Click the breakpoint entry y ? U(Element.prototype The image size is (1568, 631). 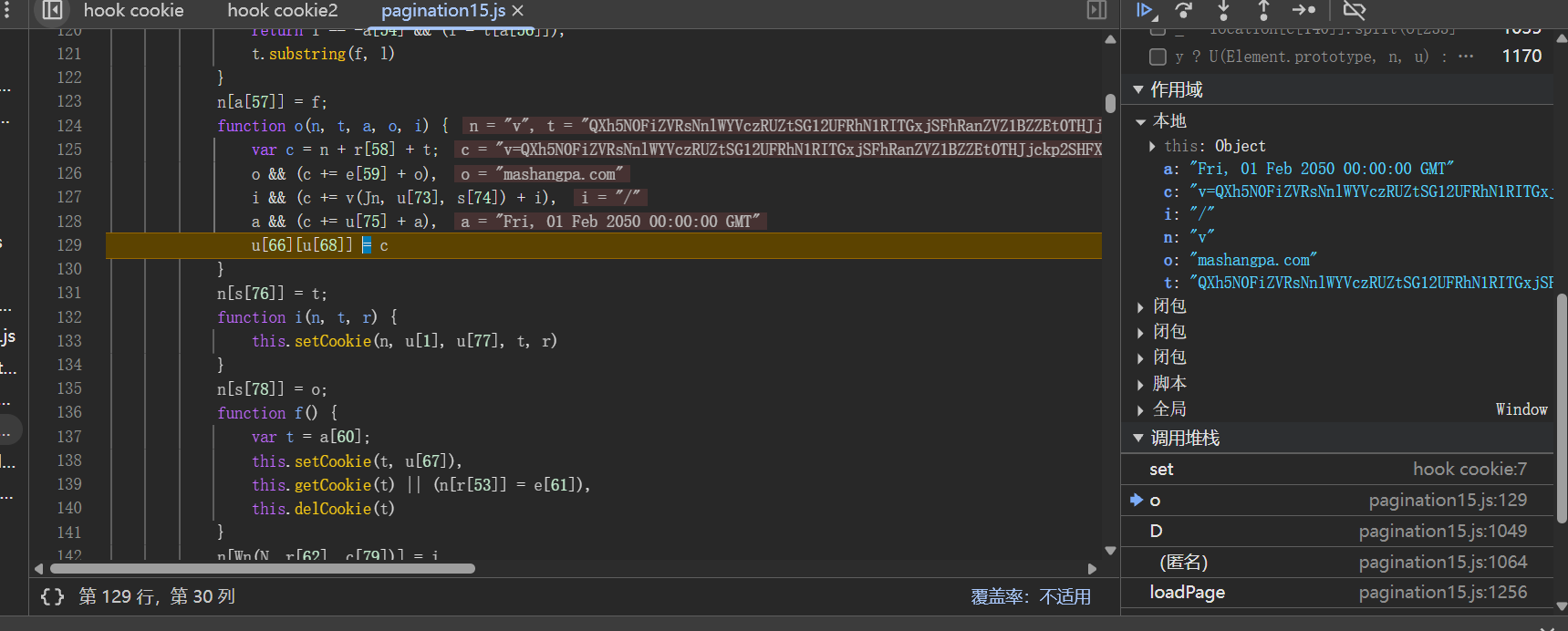[x=1324, y=57]
